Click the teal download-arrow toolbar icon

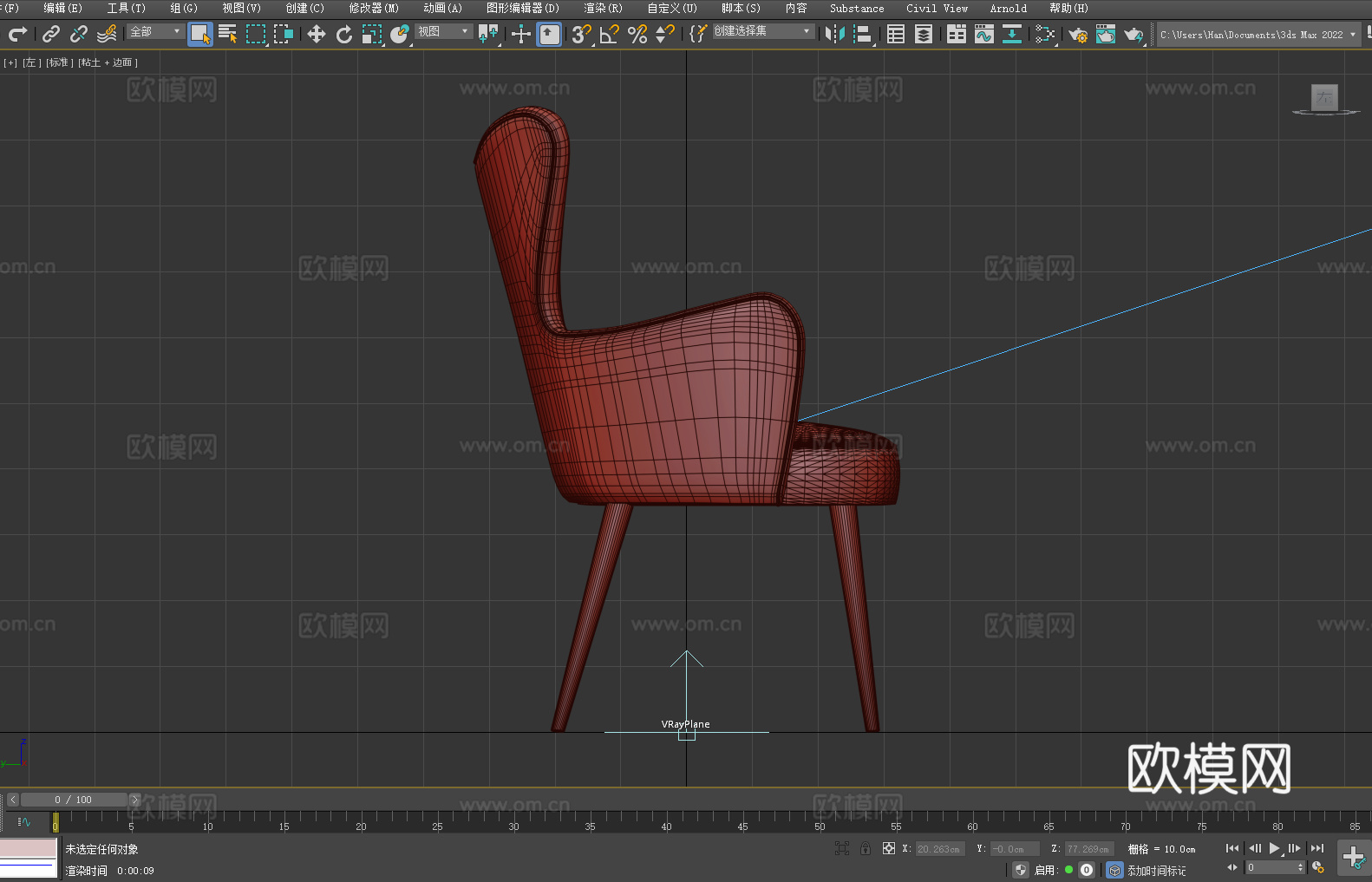click(1012, 34)
